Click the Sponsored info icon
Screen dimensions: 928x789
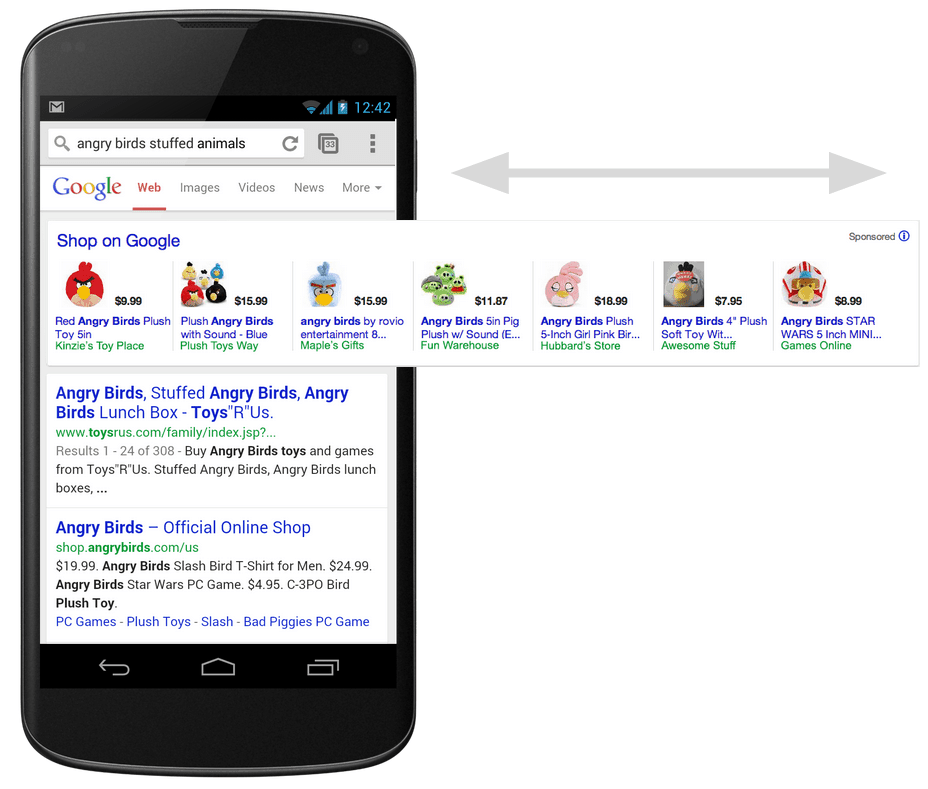(x=904, y=236)
